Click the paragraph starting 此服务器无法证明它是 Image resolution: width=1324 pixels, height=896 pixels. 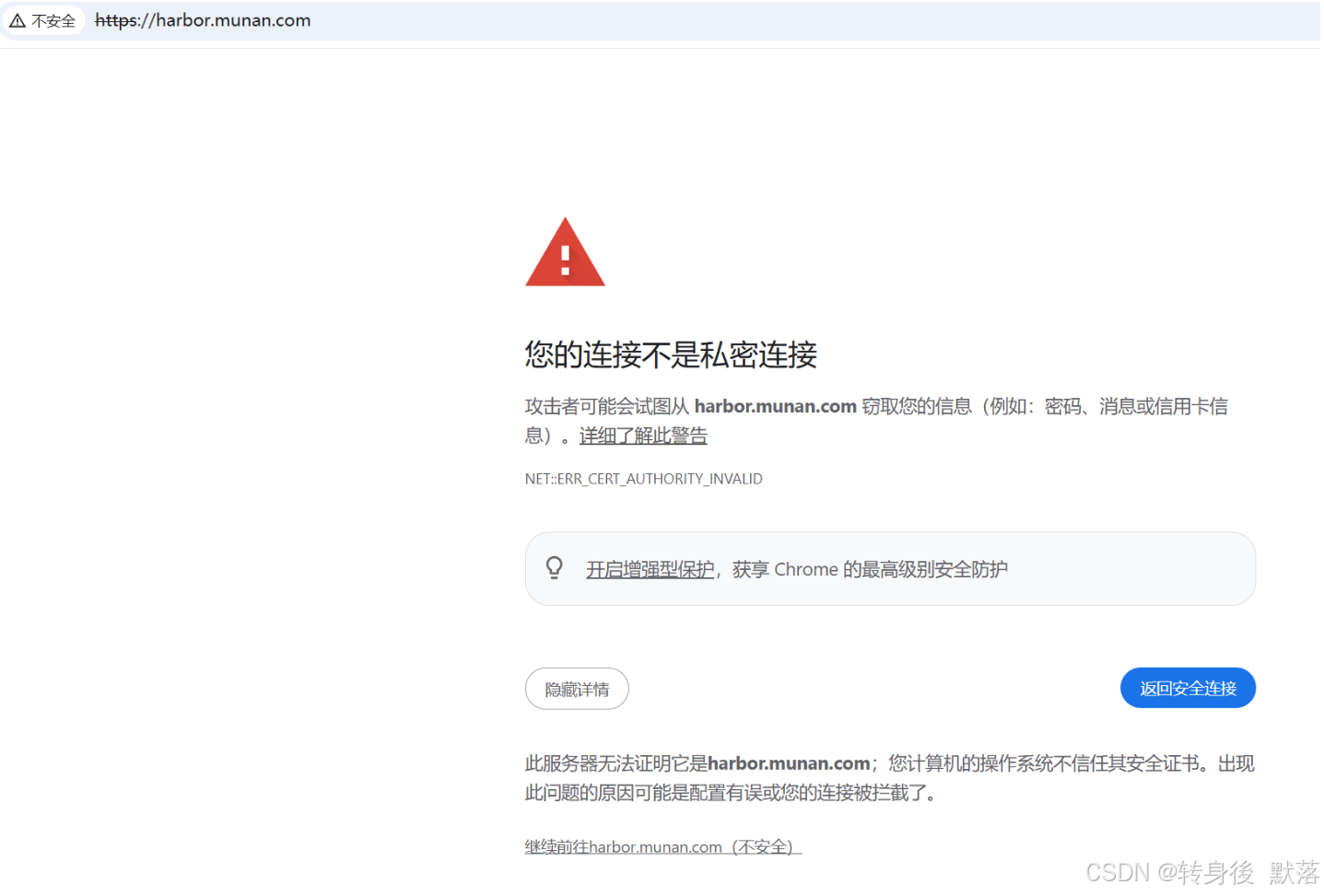tap(890, 778)
